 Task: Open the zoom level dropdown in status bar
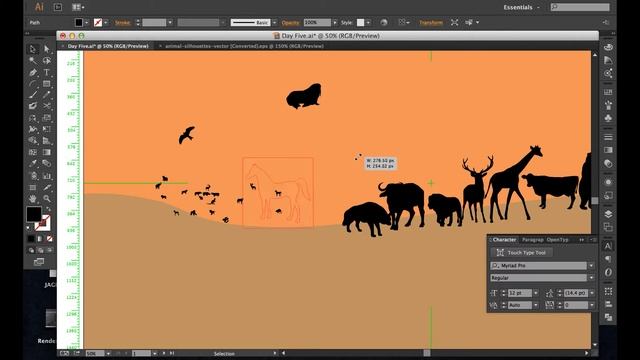point(108,353)
